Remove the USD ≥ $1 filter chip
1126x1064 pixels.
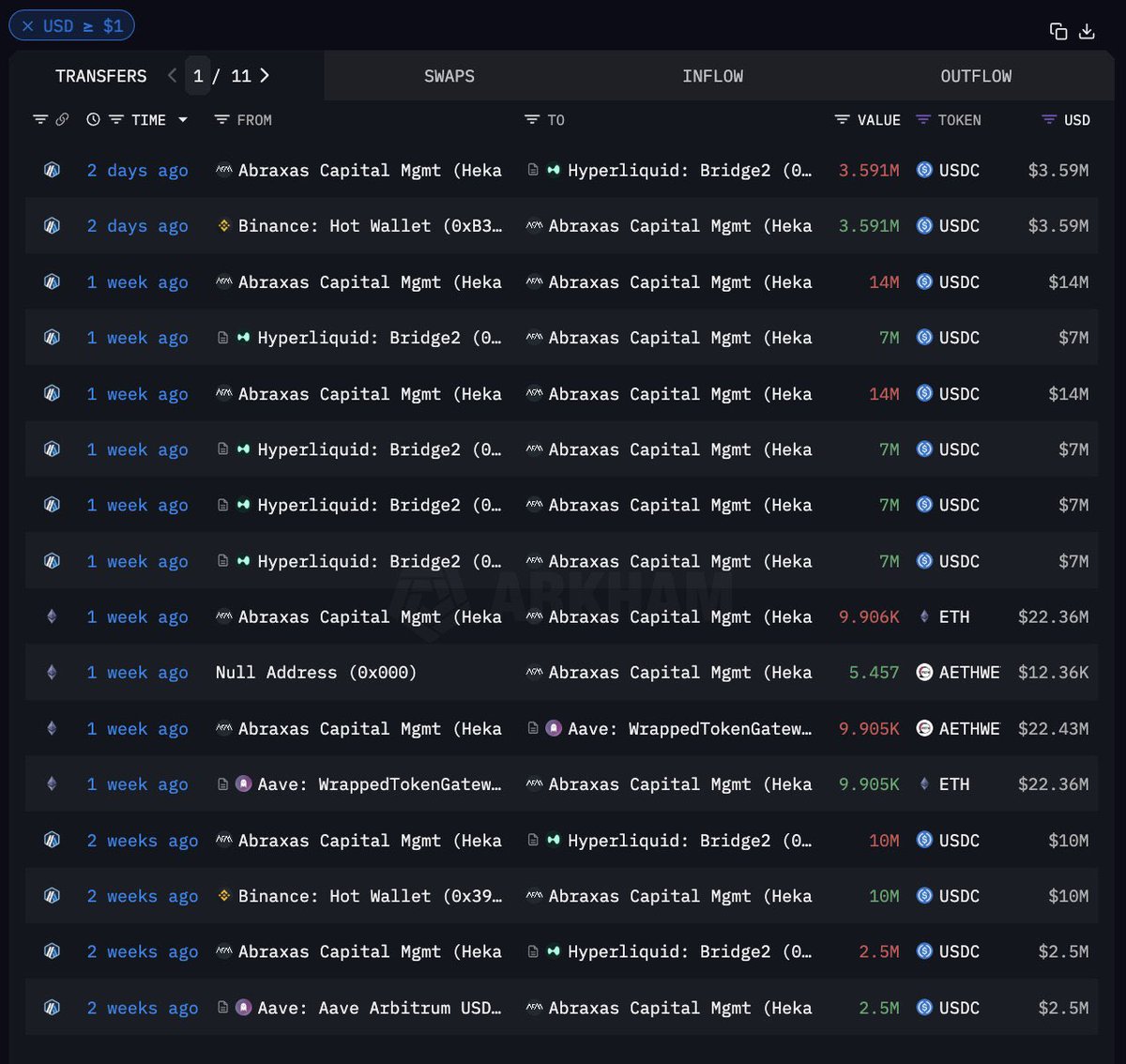pyautogui.click(x=27, y=25)
